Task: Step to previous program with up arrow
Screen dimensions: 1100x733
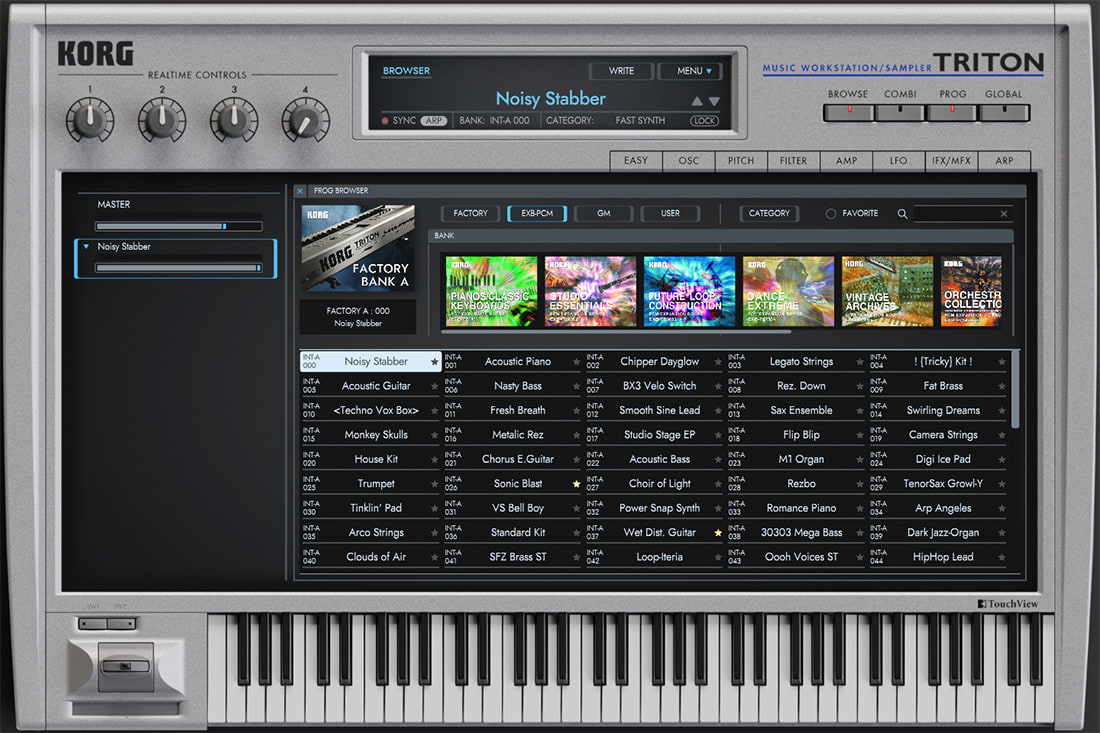Action: click(x=697, y=101)
